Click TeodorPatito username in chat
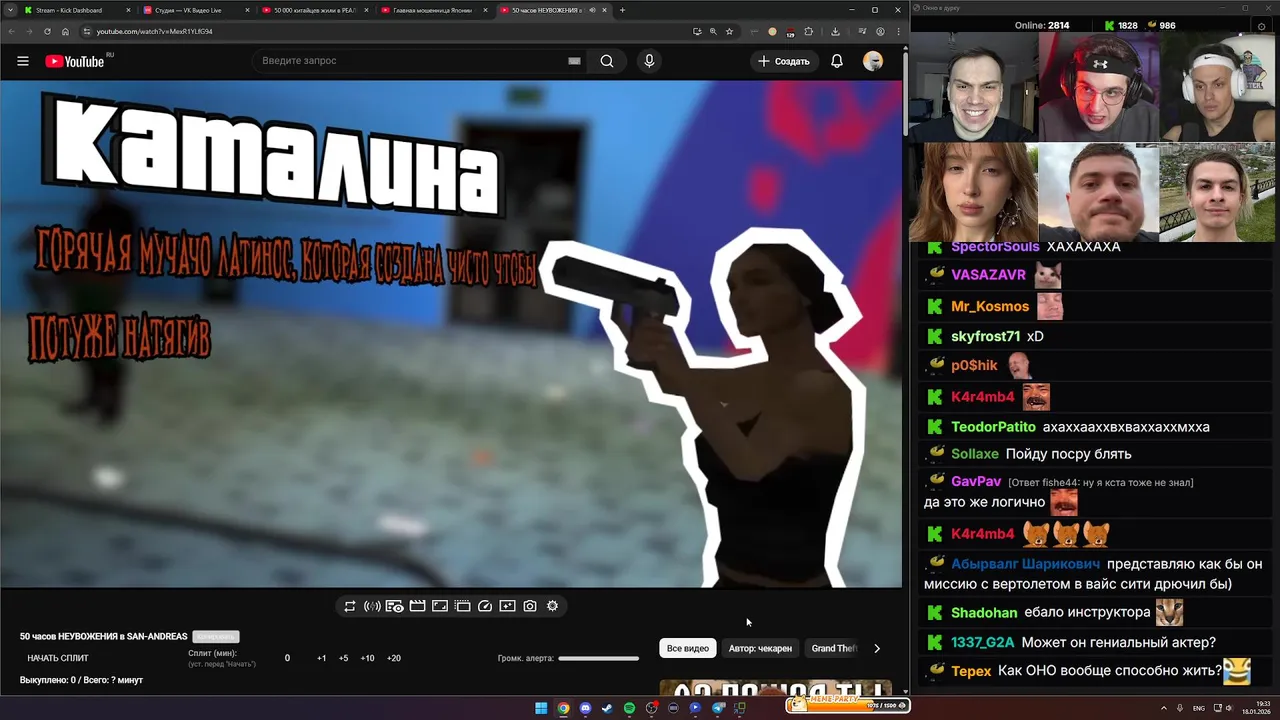1280x720 pixels. coord(993,427)
